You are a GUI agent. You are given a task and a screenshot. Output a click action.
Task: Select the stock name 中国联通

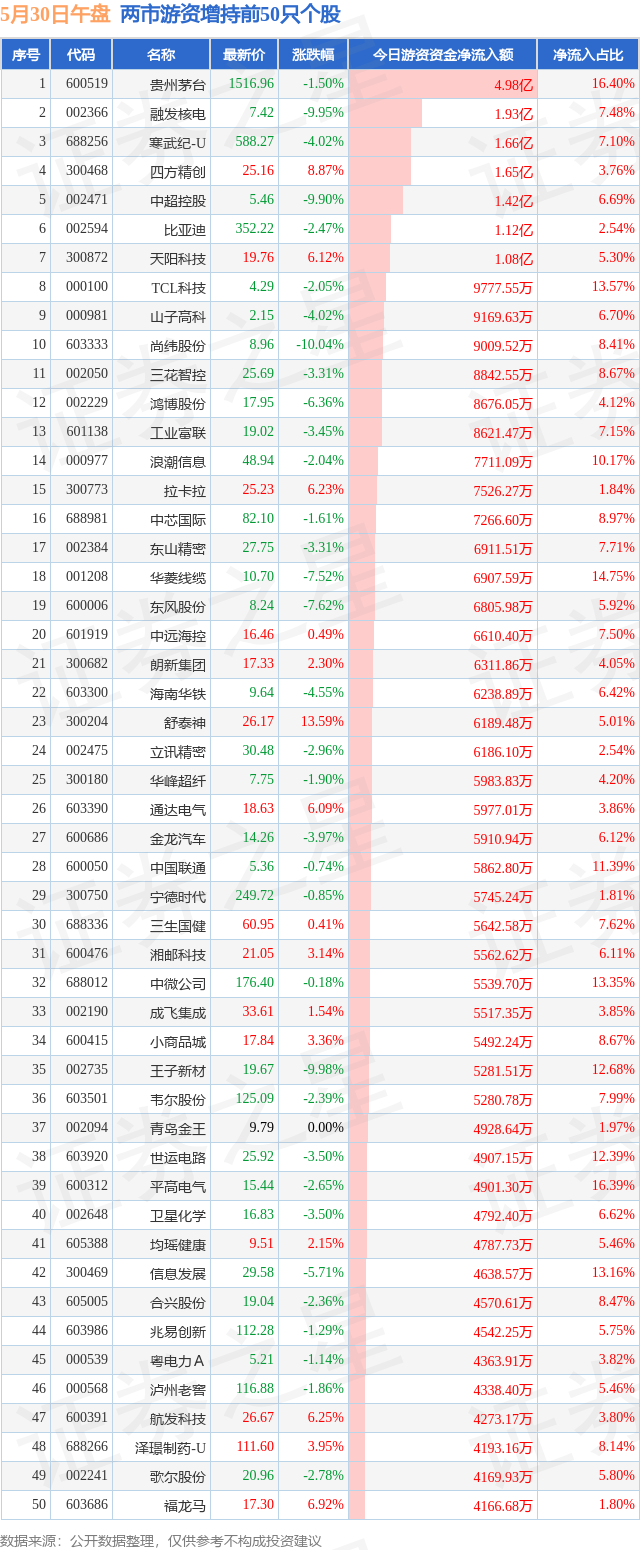coord(178,868)
